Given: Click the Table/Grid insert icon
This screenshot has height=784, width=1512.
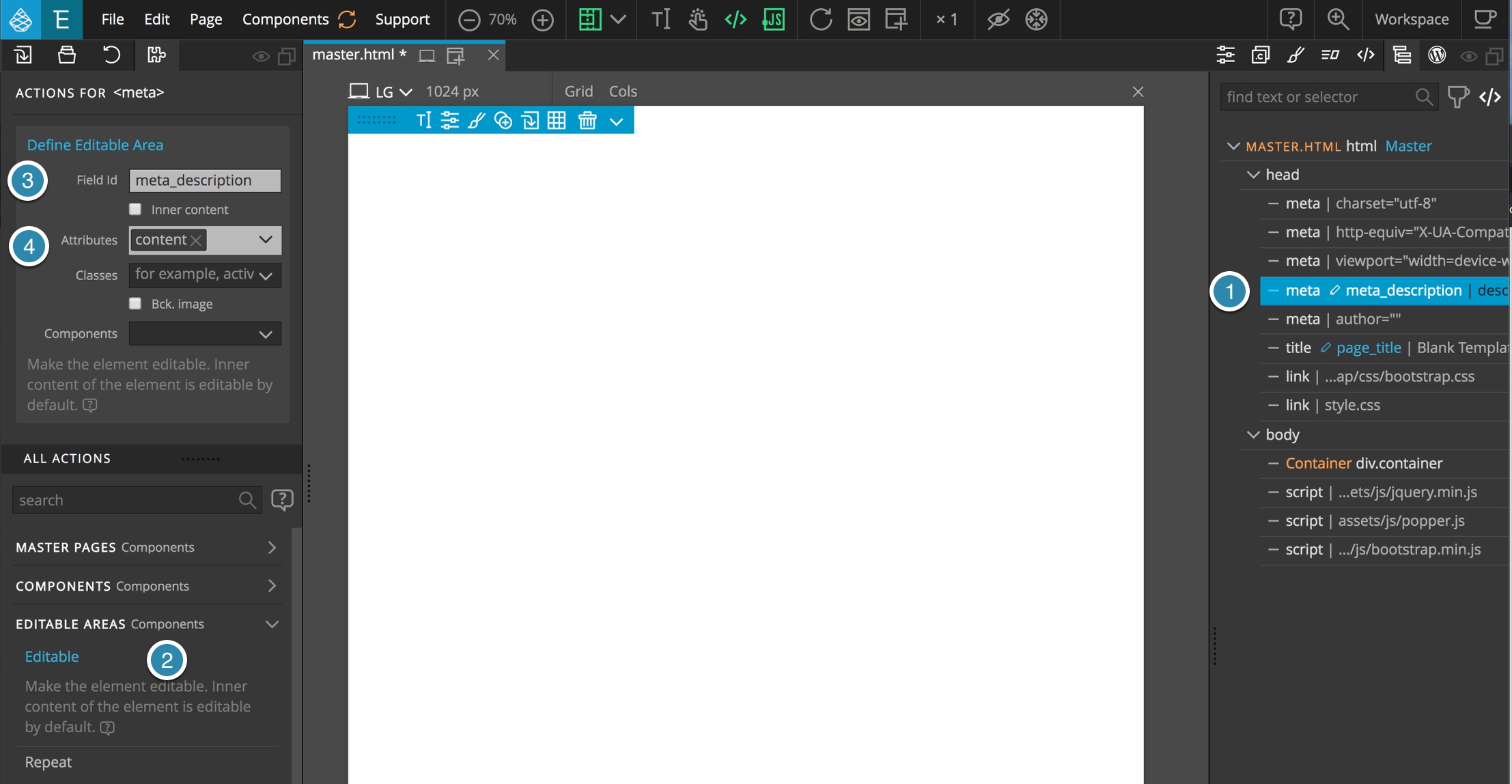Looking at the screenshot, I should pos(557,119).
